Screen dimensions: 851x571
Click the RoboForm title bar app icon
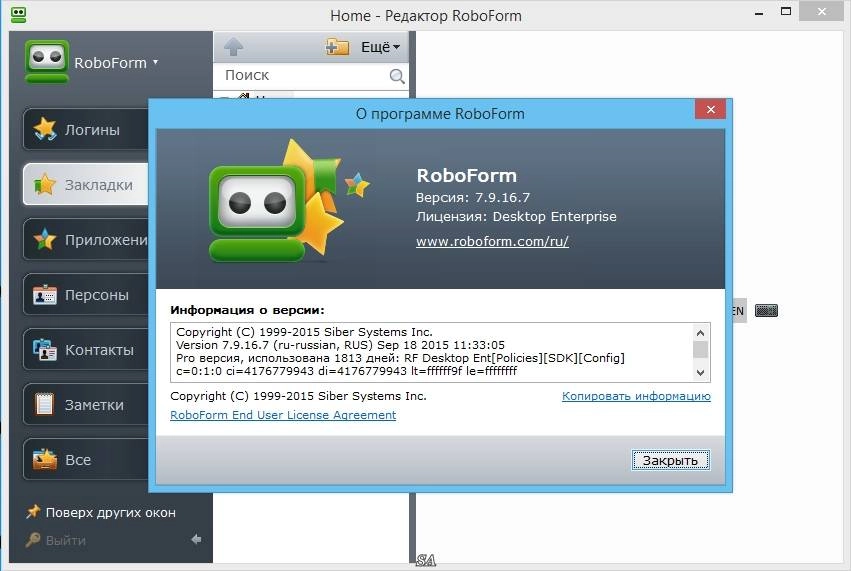[18, 15]
